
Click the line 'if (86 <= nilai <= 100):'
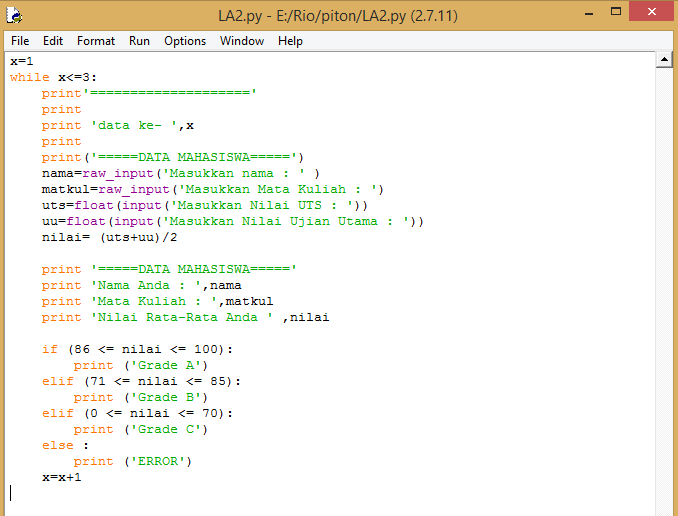[x=138, y=349]
